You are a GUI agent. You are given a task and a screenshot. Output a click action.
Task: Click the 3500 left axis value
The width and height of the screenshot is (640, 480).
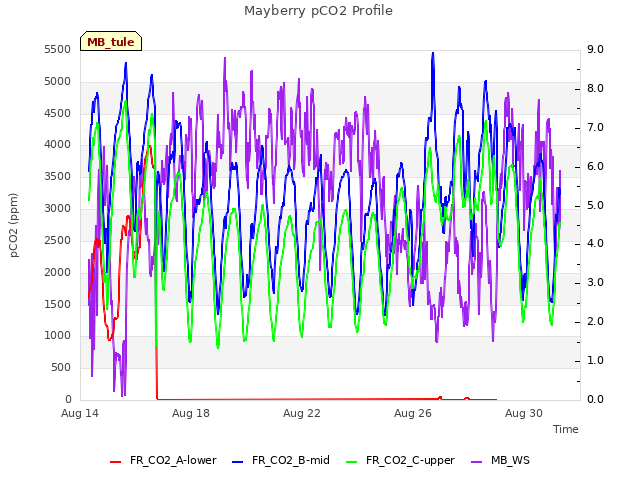(x=58, y=176)
